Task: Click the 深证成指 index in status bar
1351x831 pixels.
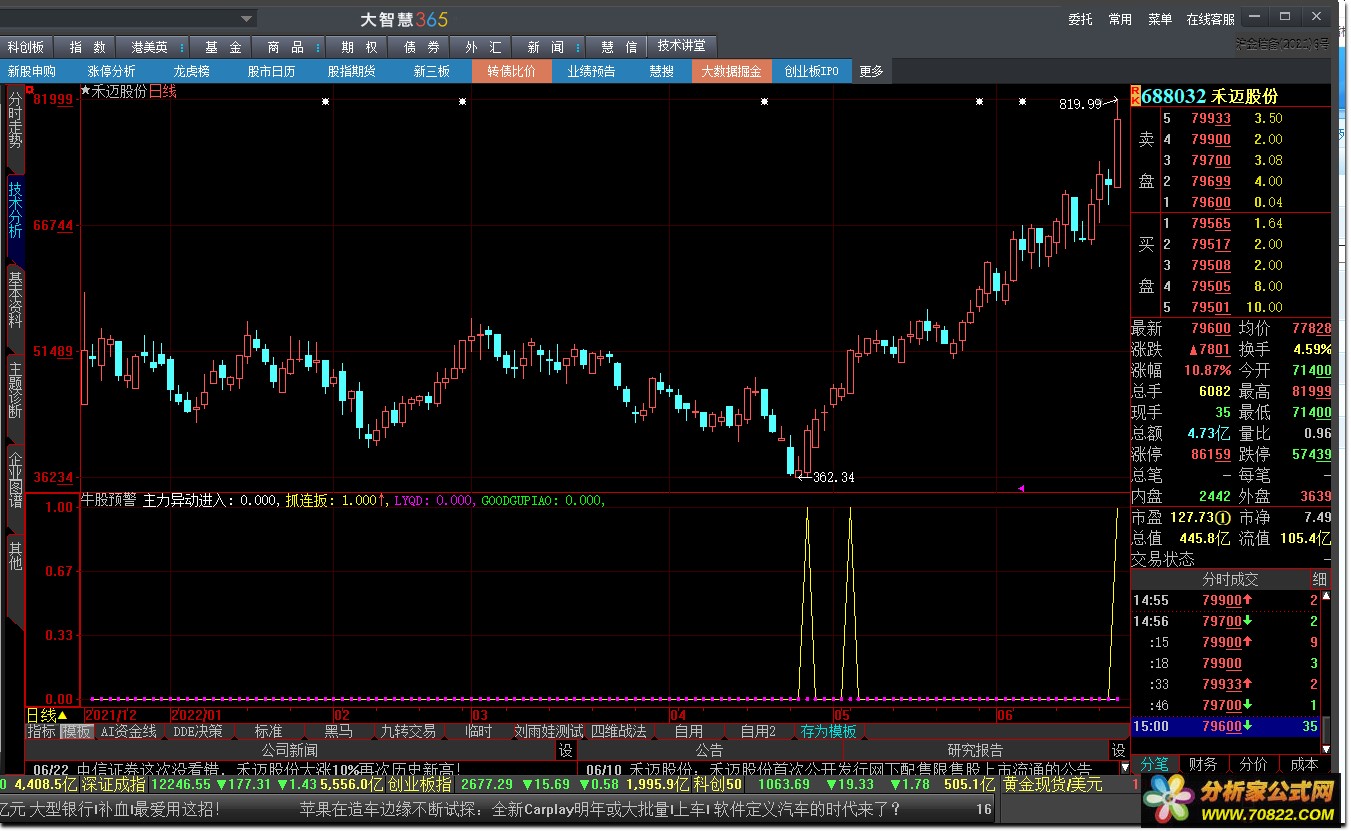Action: pos(113,785)
